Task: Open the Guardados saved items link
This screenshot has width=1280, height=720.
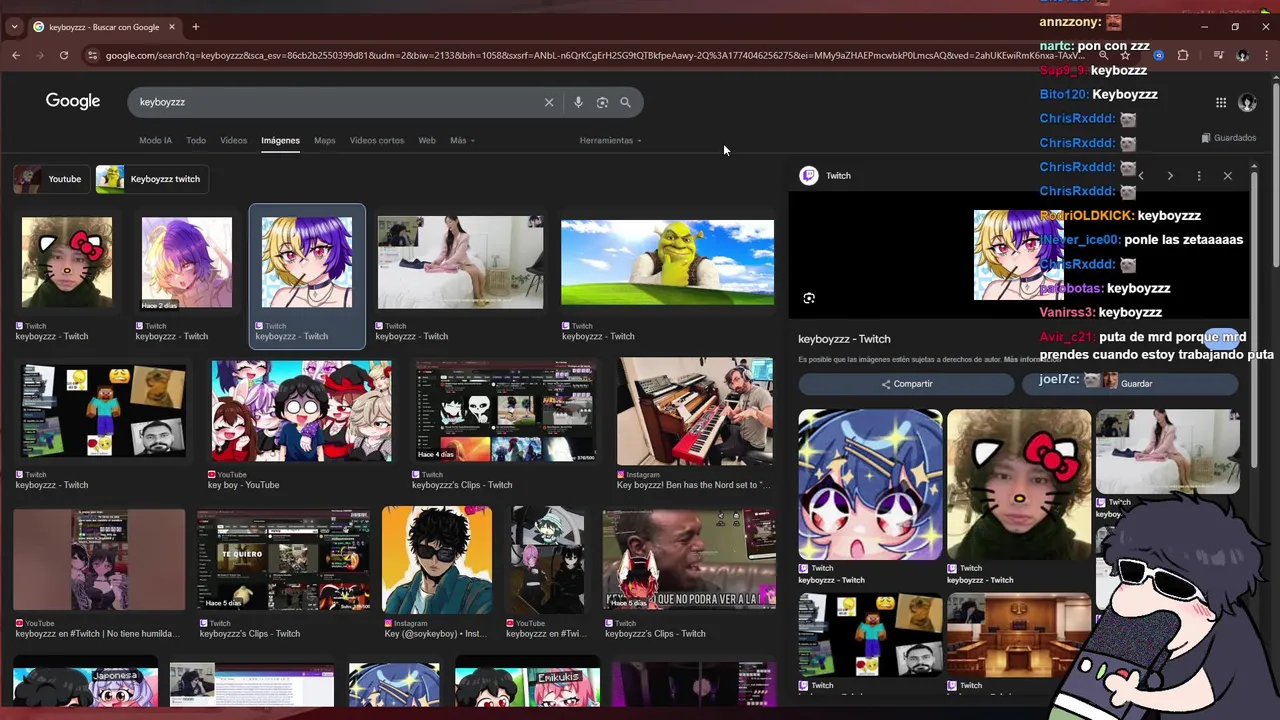Action: (1229, 138)
